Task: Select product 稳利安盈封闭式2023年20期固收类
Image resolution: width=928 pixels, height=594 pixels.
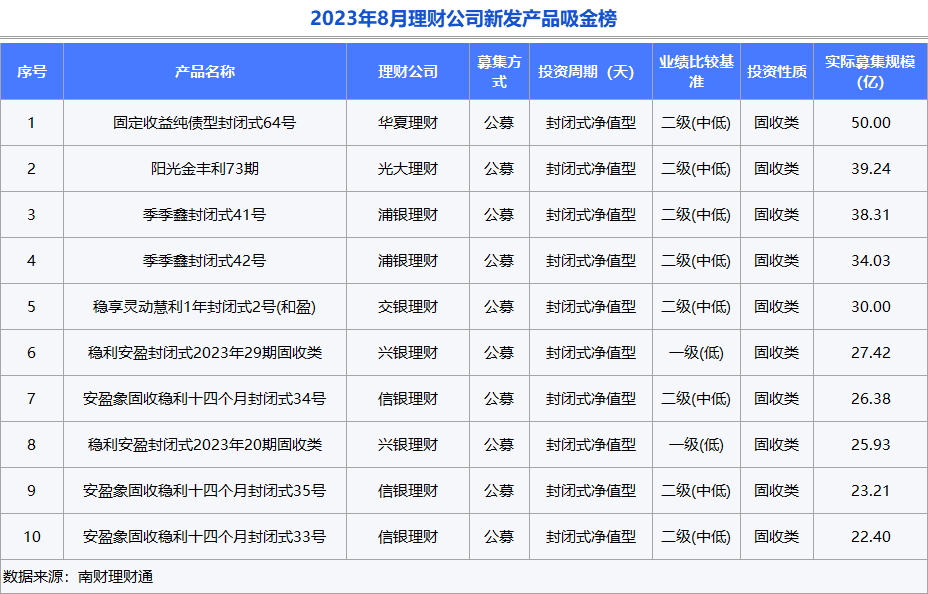Action: coord(205,444)
